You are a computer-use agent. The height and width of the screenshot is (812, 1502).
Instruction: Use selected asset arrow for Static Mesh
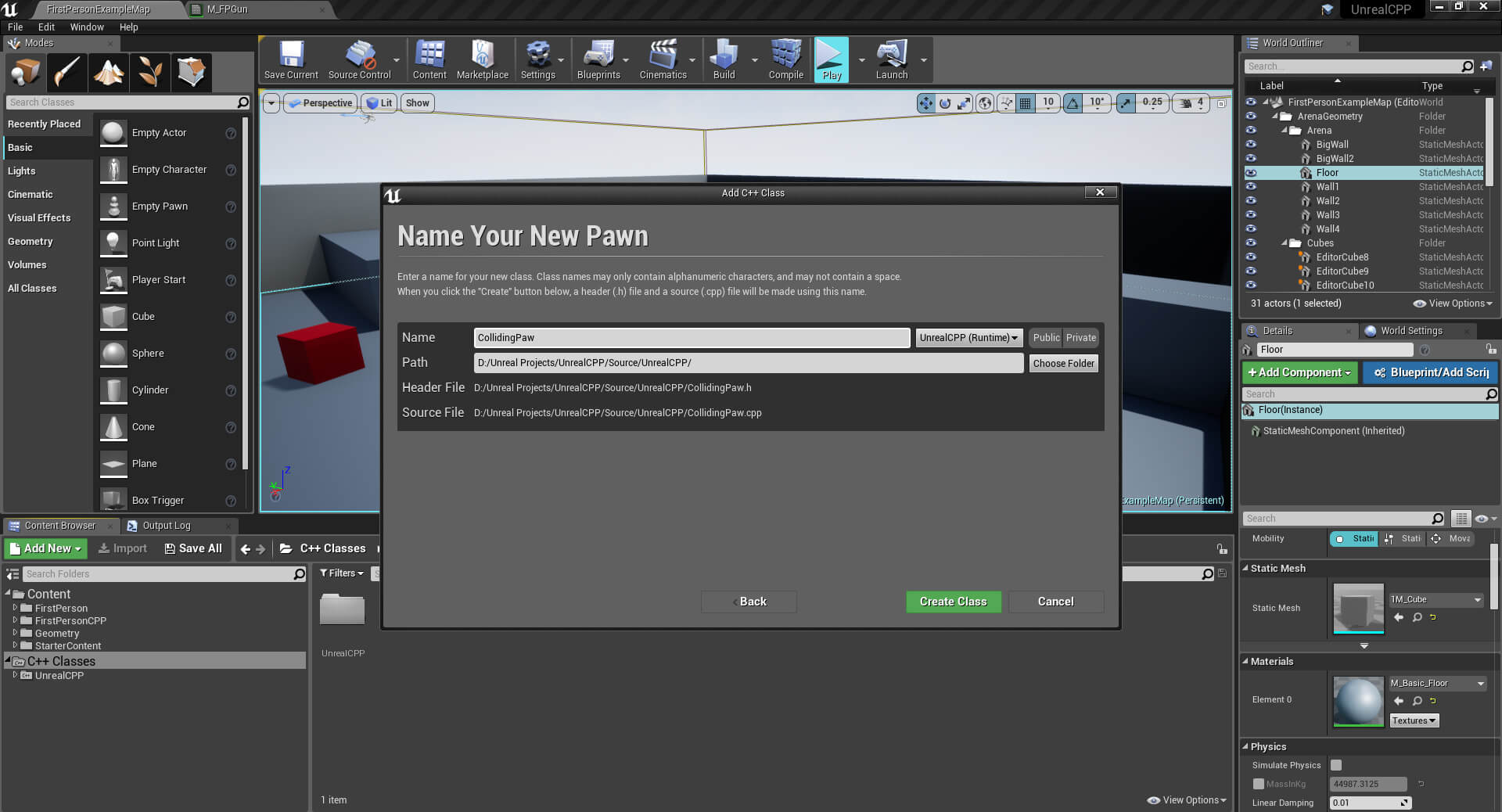click(x=1398, y=617)
